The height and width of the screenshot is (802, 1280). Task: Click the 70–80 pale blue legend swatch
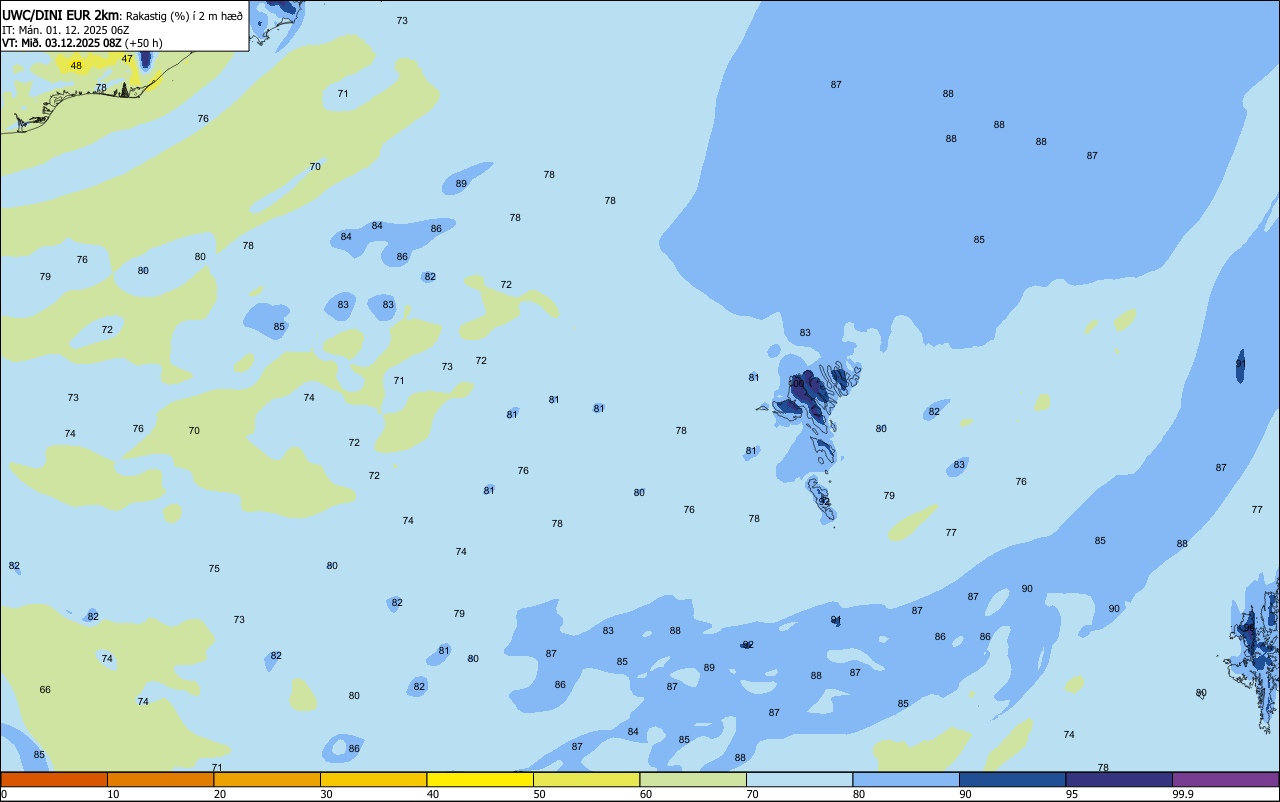(x=799, y=779)
